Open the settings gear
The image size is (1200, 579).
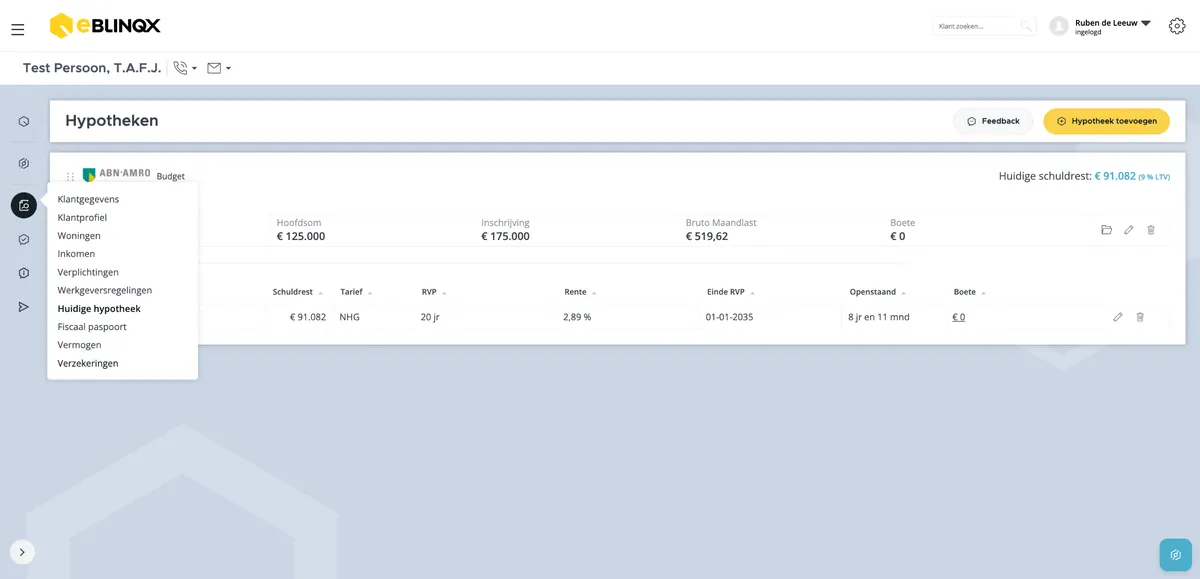click(x=1177, y=26)
